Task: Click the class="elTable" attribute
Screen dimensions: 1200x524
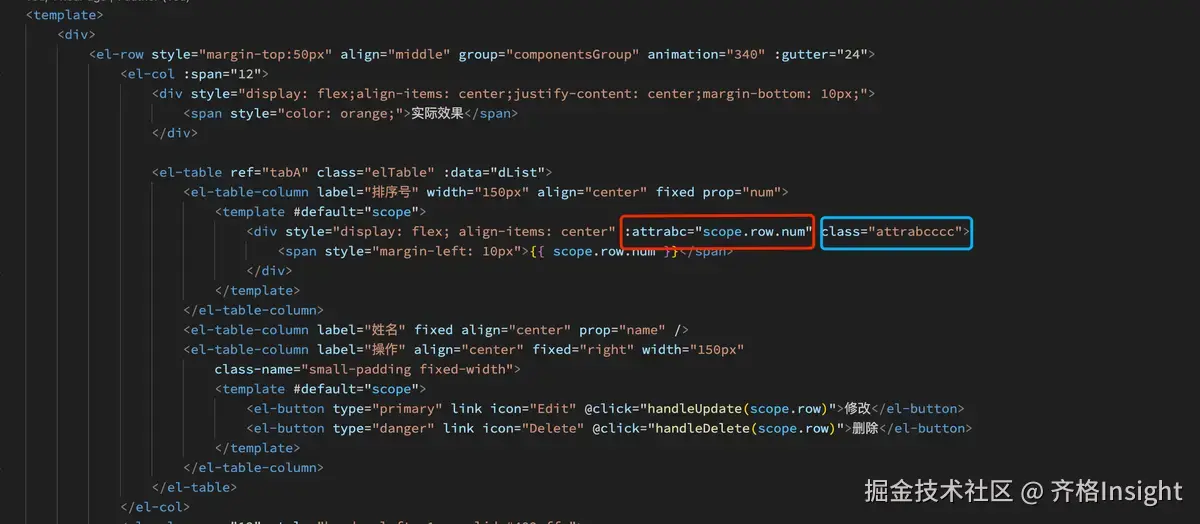Action: pos(376,172)
